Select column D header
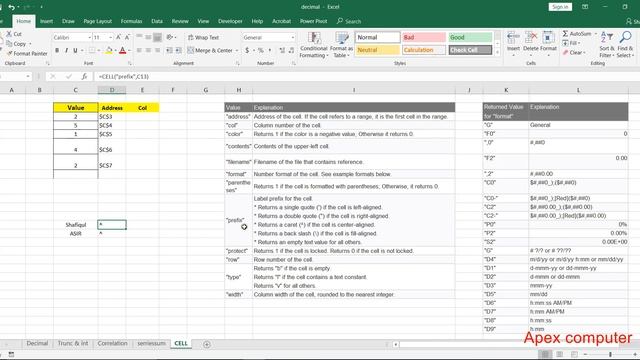The image size is (640, 360). pyautogui.click(x=112, y=90)
